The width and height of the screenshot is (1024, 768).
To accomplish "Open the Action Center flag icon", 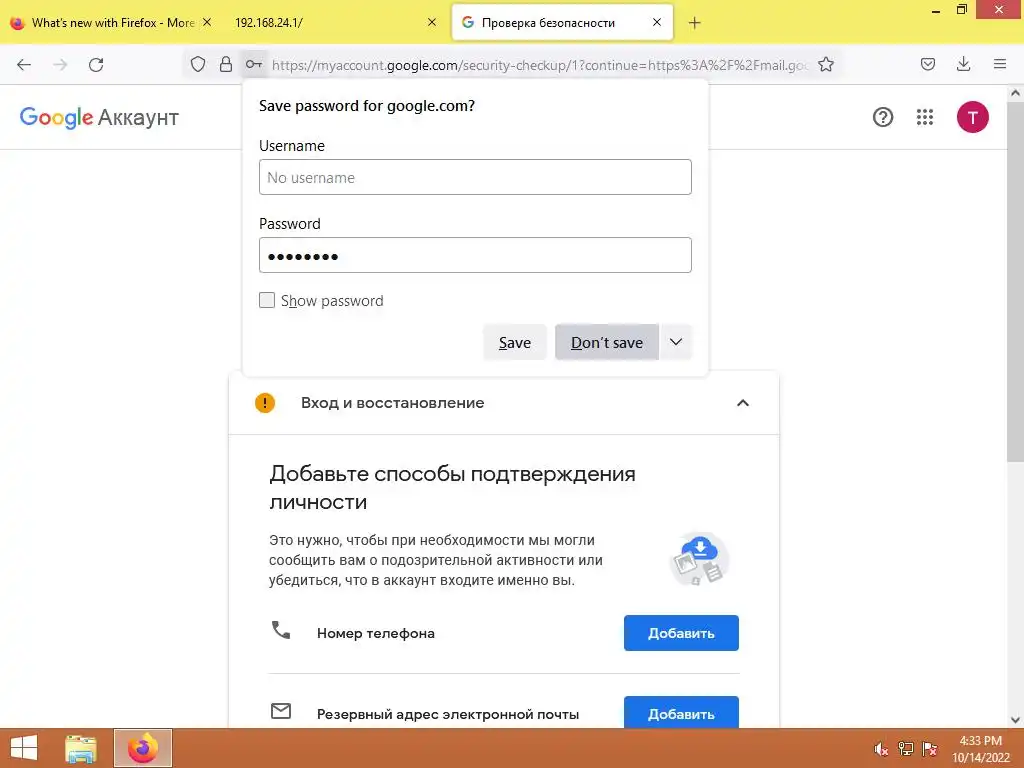I will (x=930, y=748).
